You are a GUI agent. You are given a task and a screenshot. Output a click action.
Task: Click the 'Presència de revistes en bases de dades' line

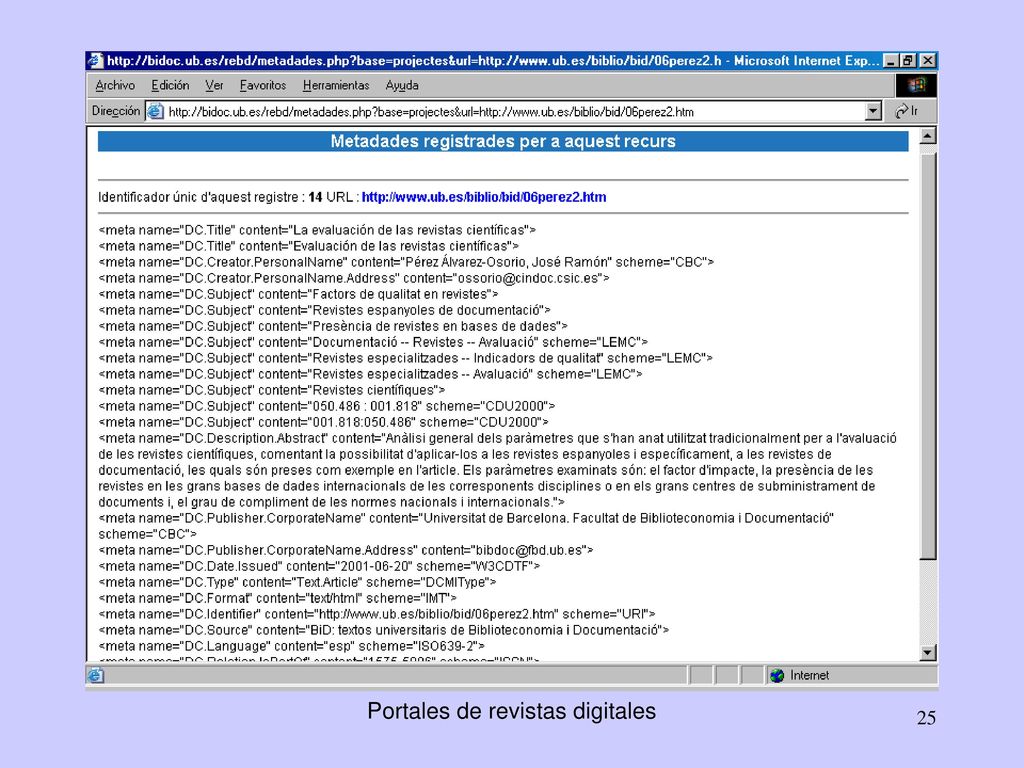[333, 326]
